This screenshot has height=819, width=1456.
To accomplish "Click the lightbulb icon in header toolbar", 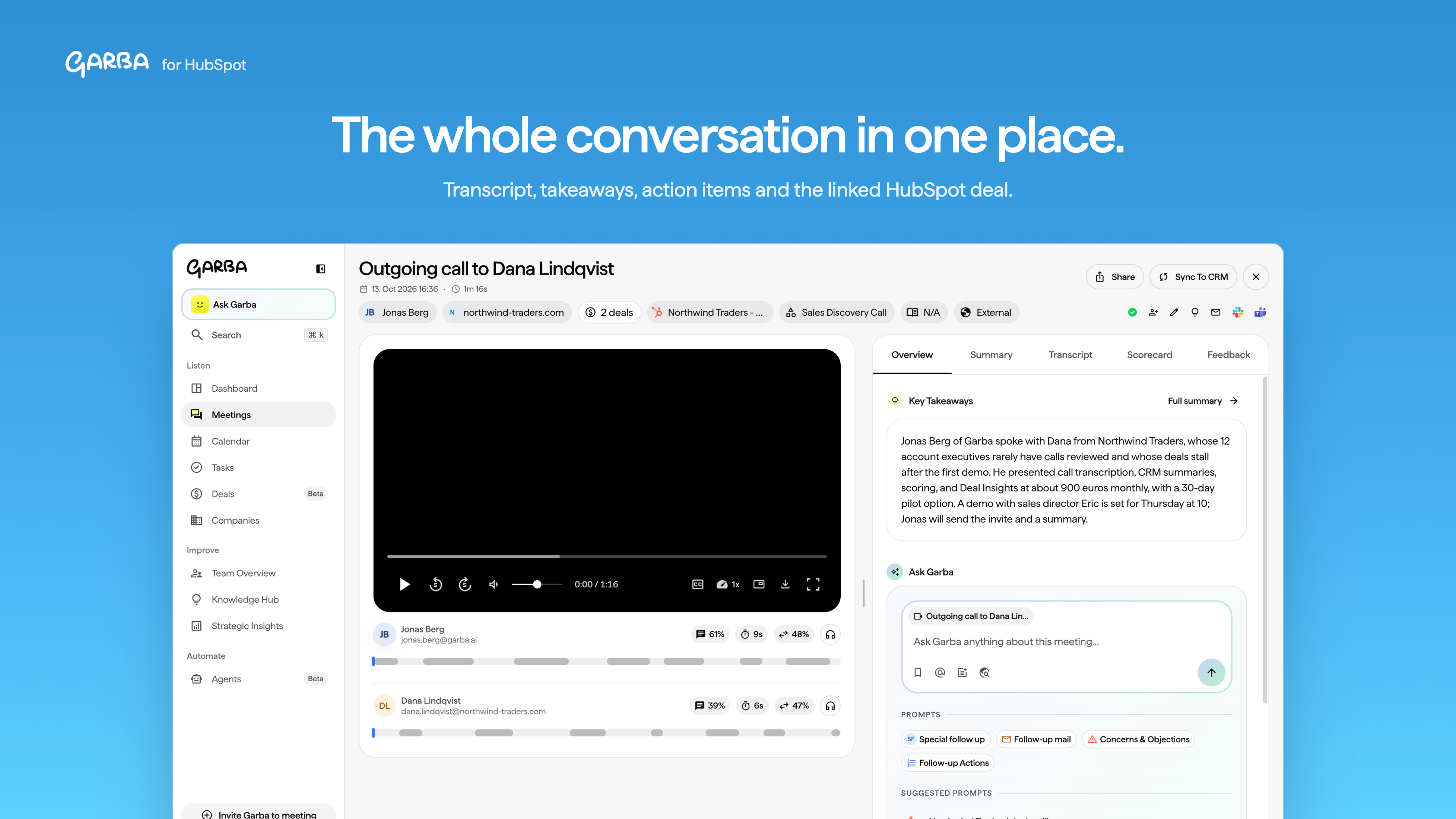I will coord(1195,312).
